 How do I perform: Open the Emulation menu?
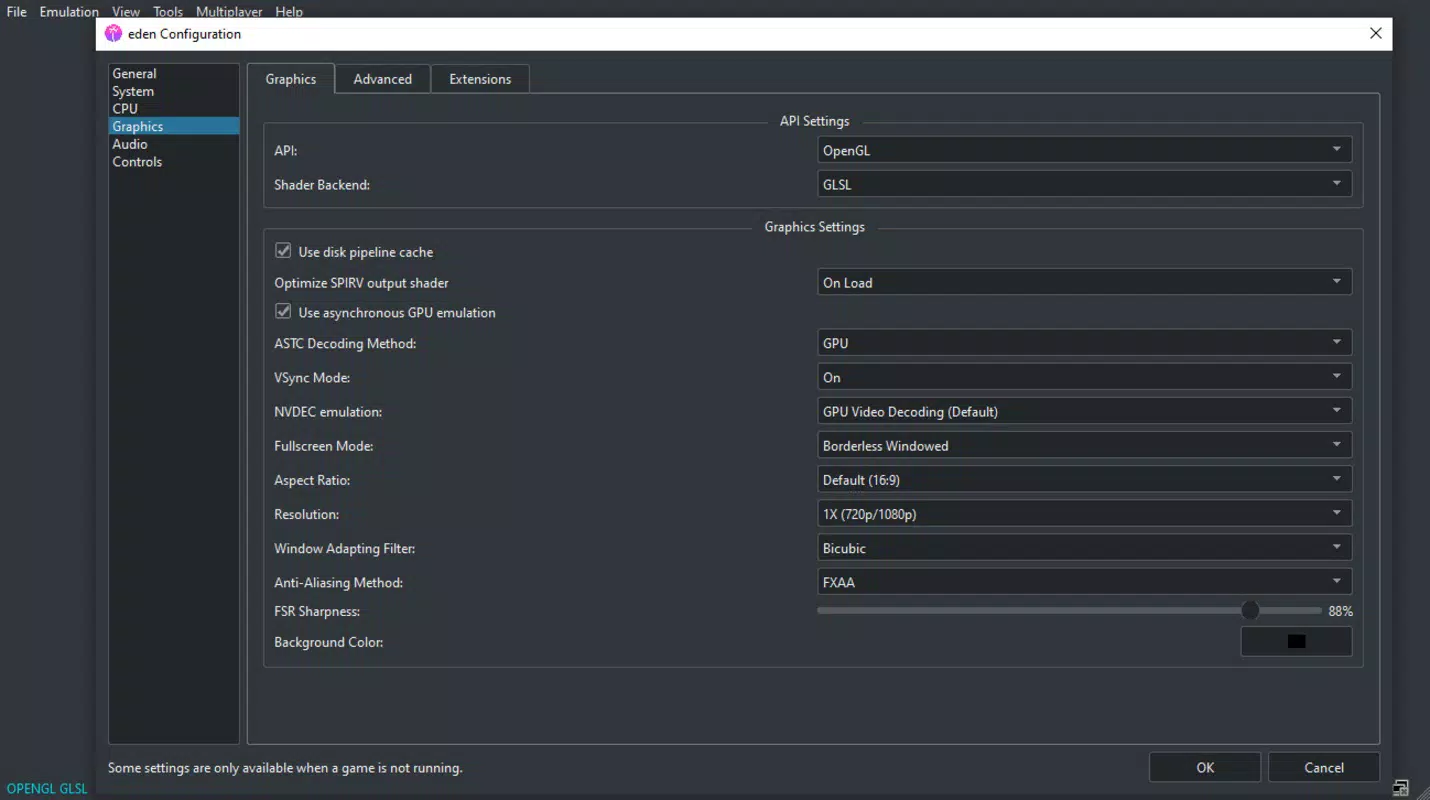coord(69,12)
